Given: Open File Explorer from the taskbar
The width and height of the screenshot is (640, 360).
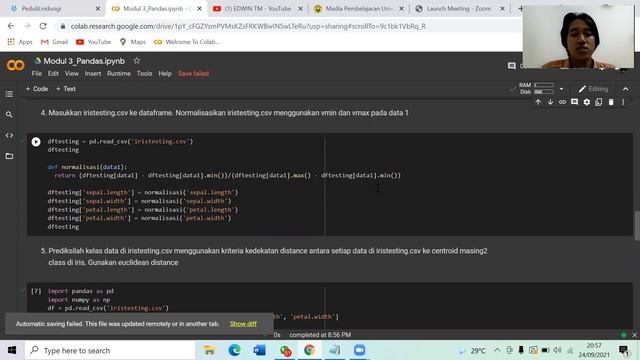Looking at the screenshot, I should [209, 350].
